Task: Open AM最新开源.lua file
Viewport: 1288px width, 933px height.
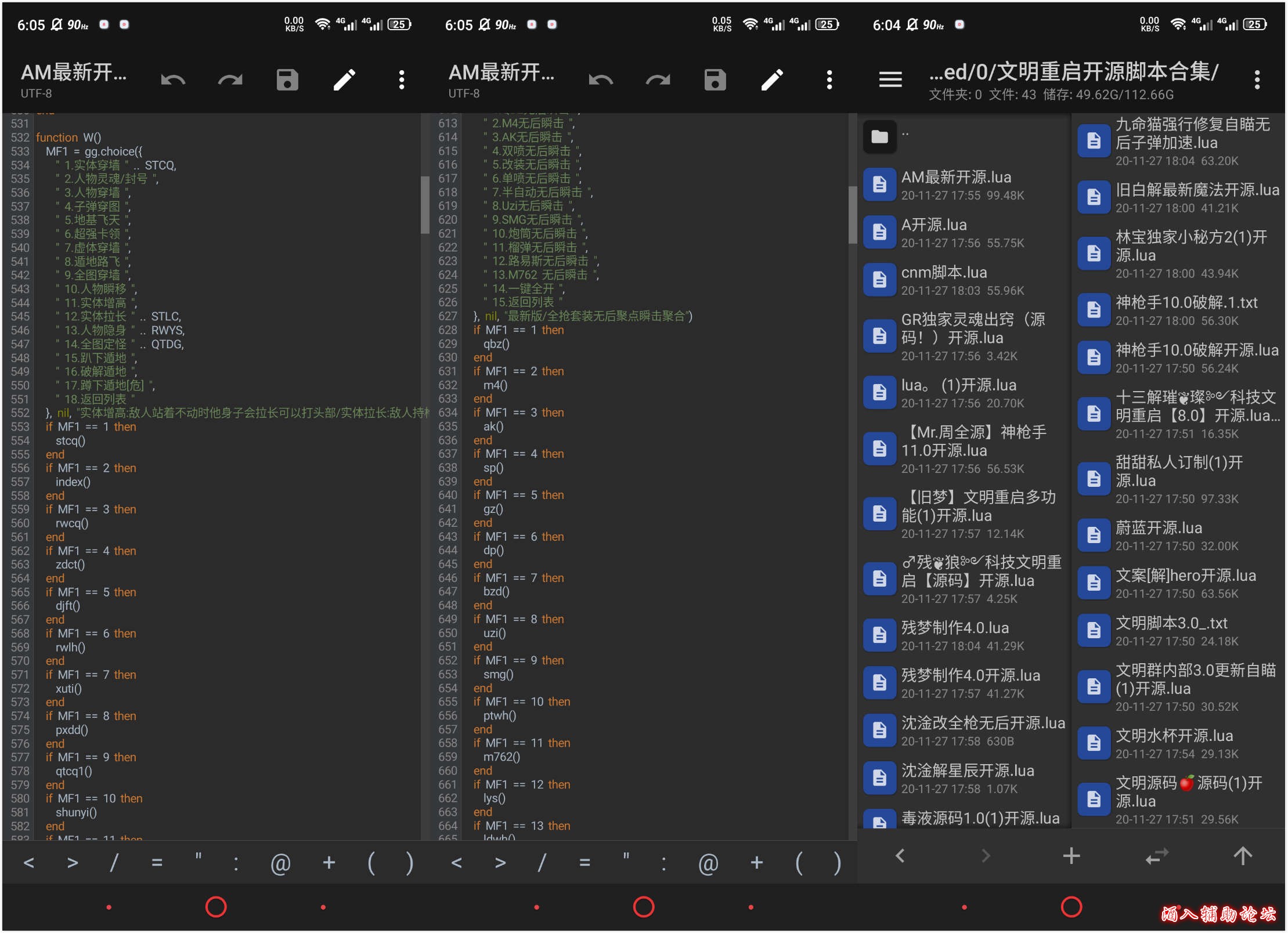Action: (964, 185)
